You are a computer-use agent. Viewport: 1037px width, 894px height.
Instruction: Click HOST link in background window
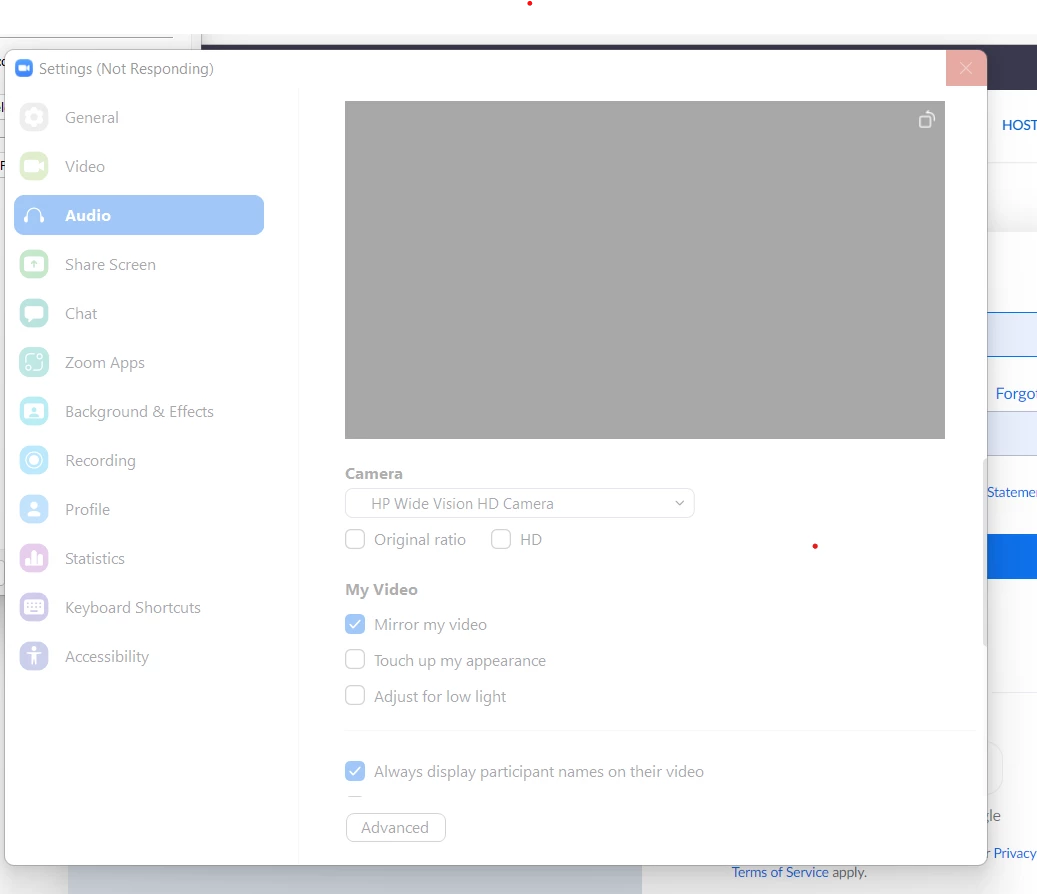coord(1019,125)
